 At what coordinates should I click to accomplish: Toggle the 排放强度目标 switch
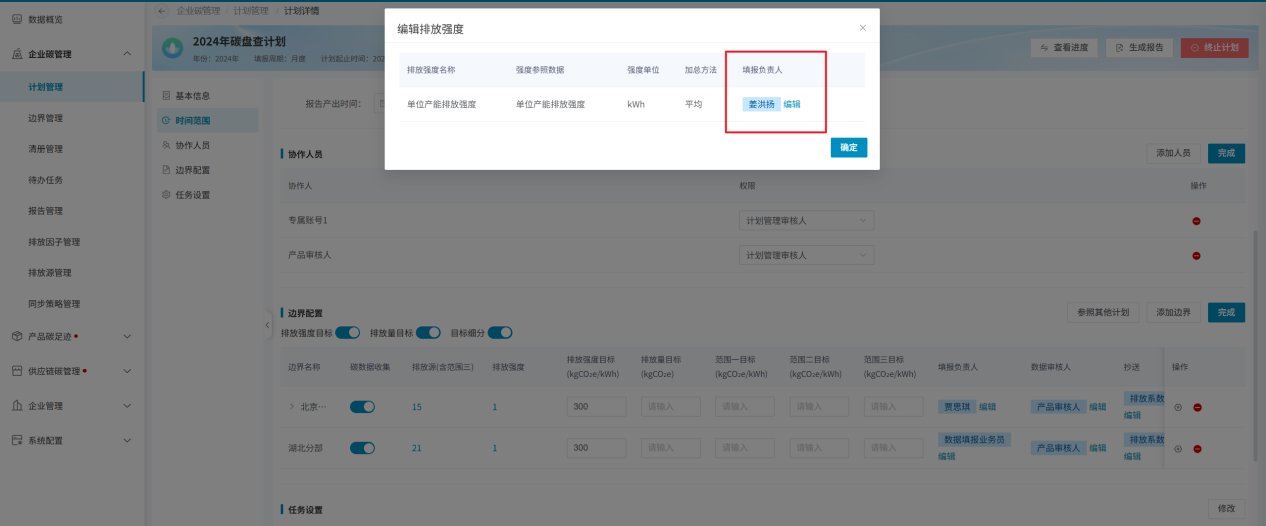click(347, 332)
